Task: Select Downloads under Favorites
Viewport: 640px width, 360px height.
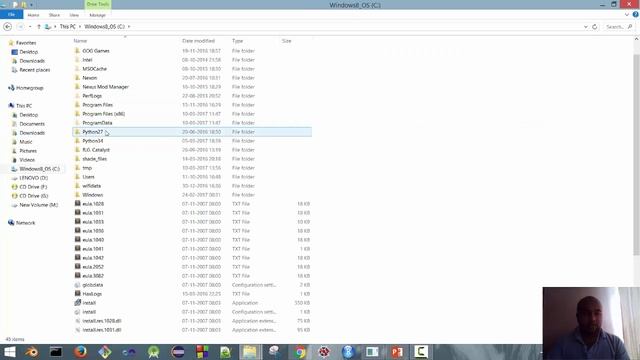Action: [x=32, y=61]
